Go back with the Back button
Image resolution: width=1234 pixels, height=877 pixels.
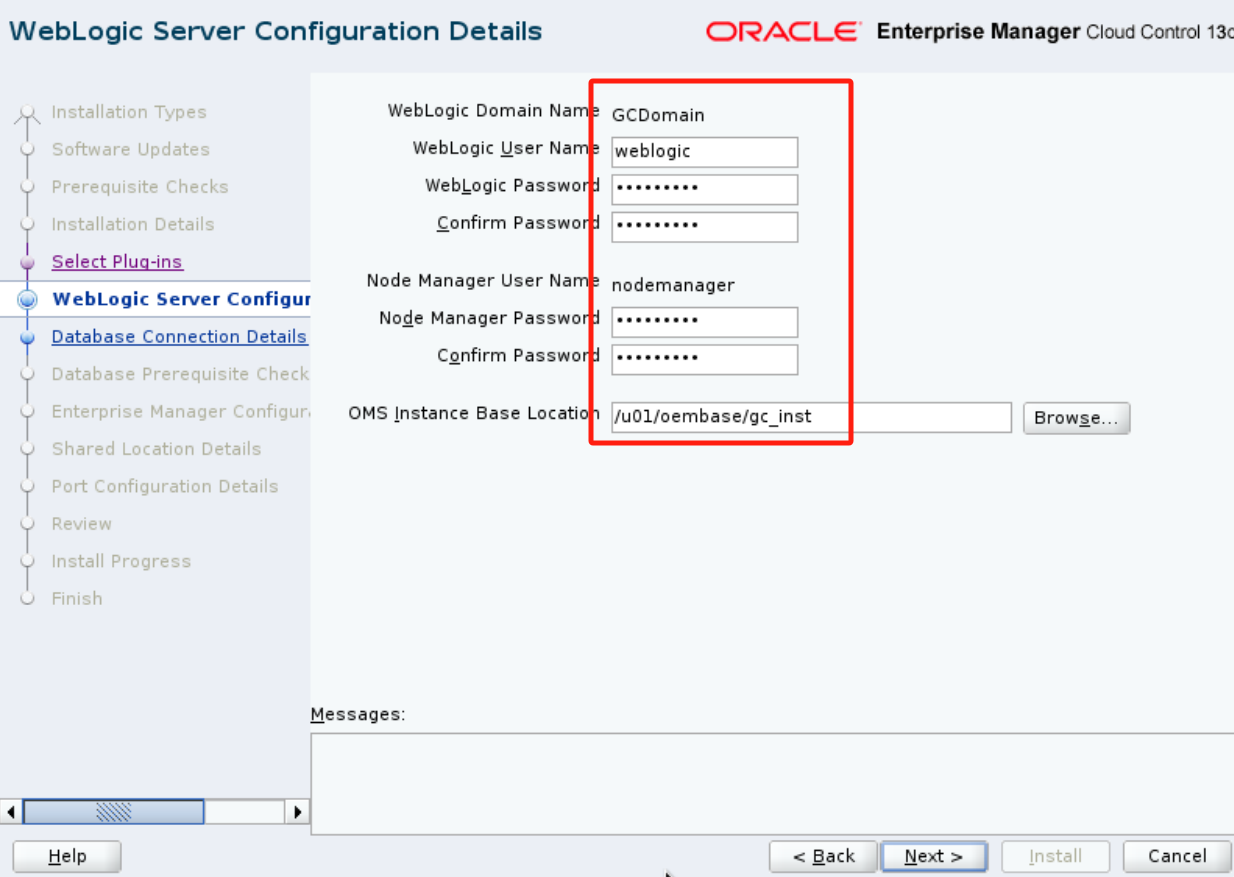[x=823, y=856]
